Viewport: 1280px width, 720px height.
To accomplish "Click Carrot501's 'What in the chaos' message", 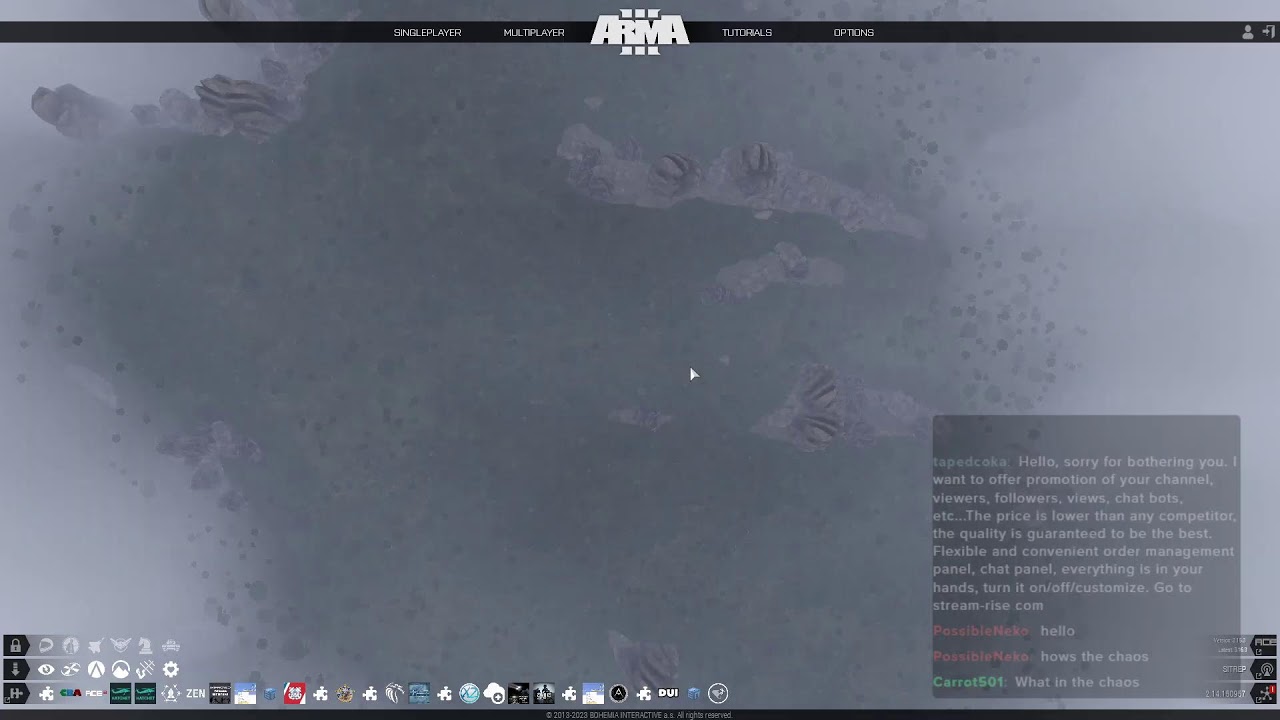I will tap(1036, 682).
